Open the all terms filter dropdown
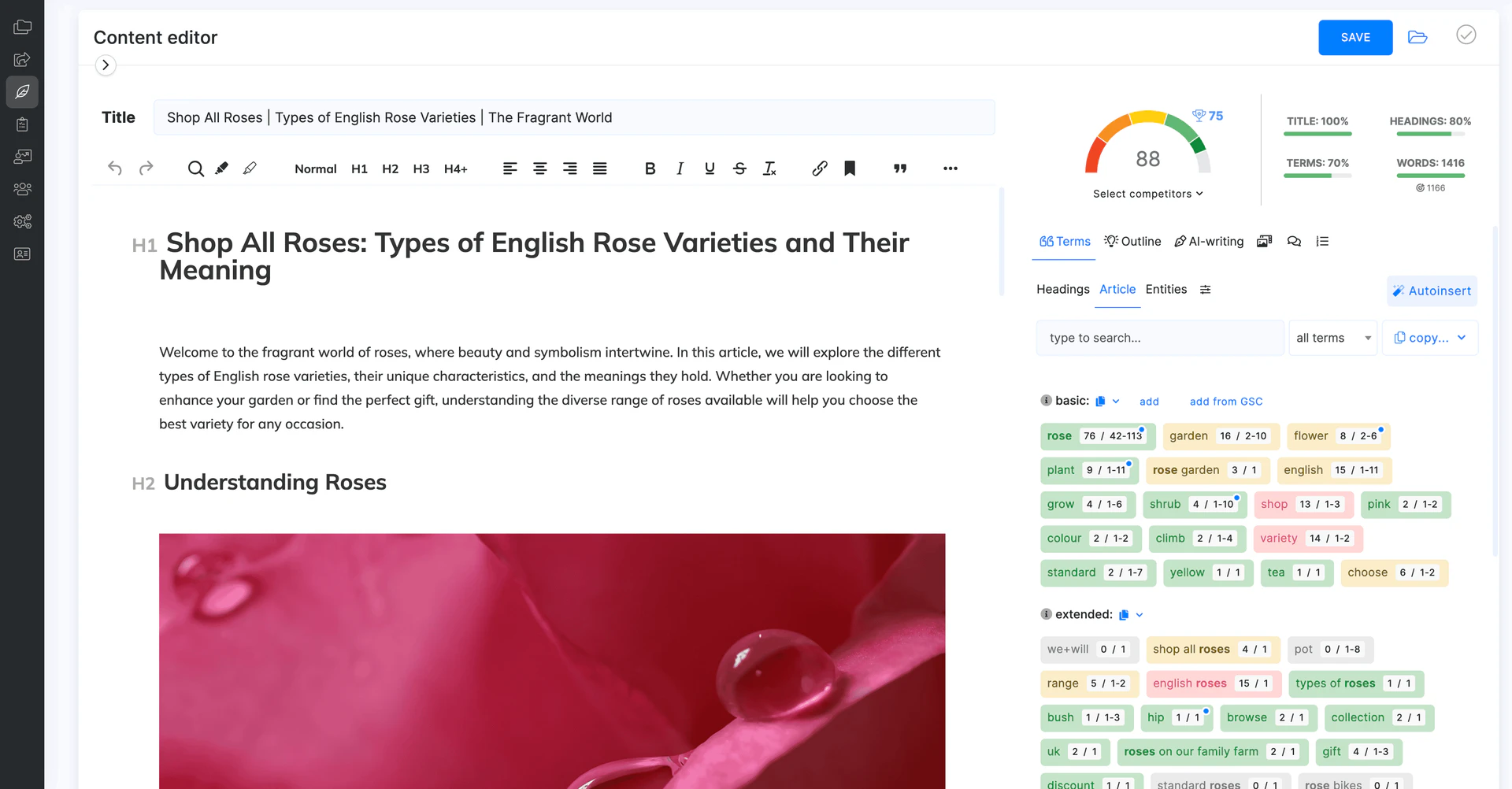Screen dimensions: 1512x789 click(x=1332, y=338)
